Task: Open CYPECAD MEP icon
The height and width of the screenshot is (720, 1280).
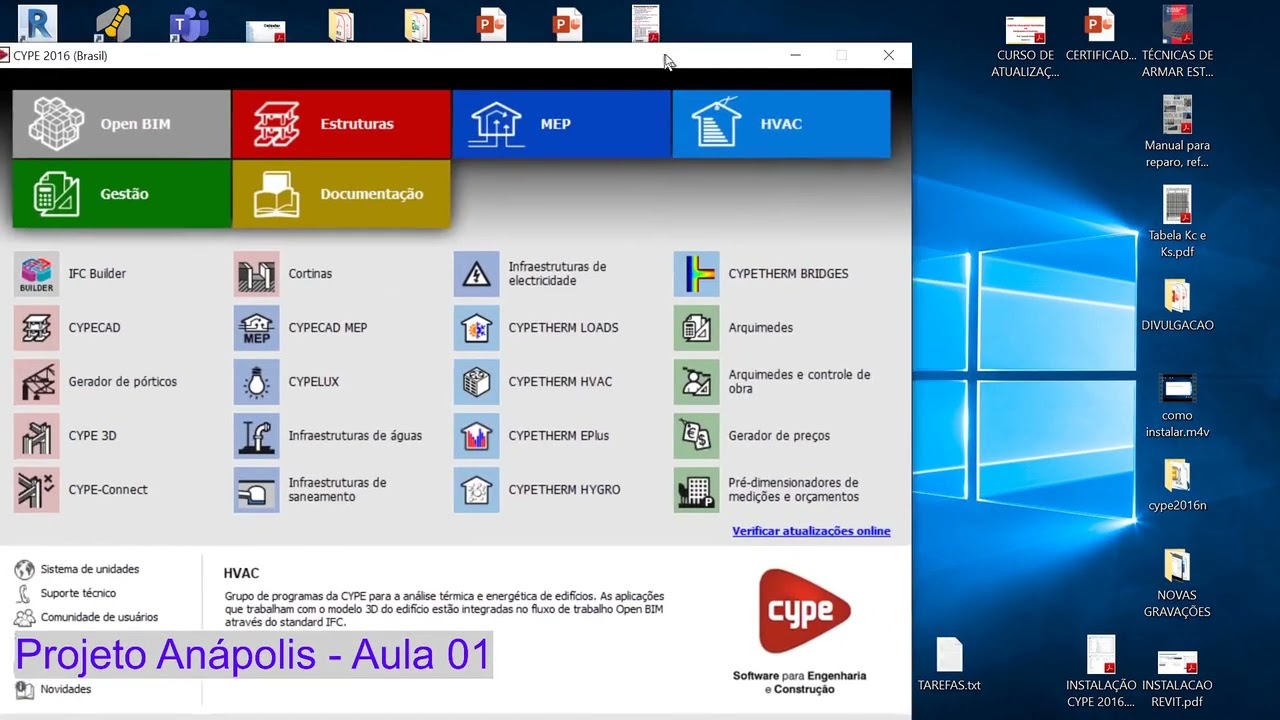Action: coord(256,328)
